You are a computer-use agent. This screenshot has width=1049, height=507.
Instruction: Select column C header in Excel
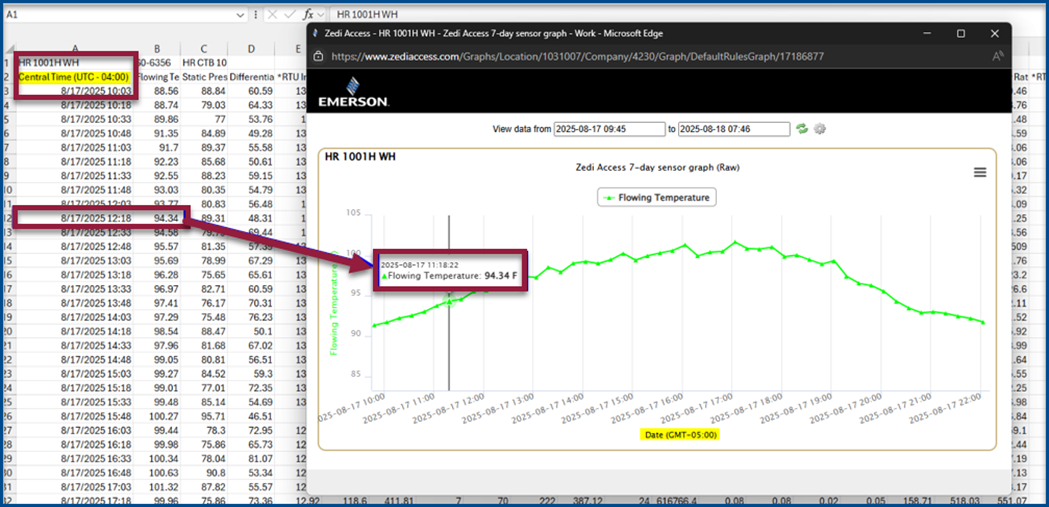coord(204,49)
